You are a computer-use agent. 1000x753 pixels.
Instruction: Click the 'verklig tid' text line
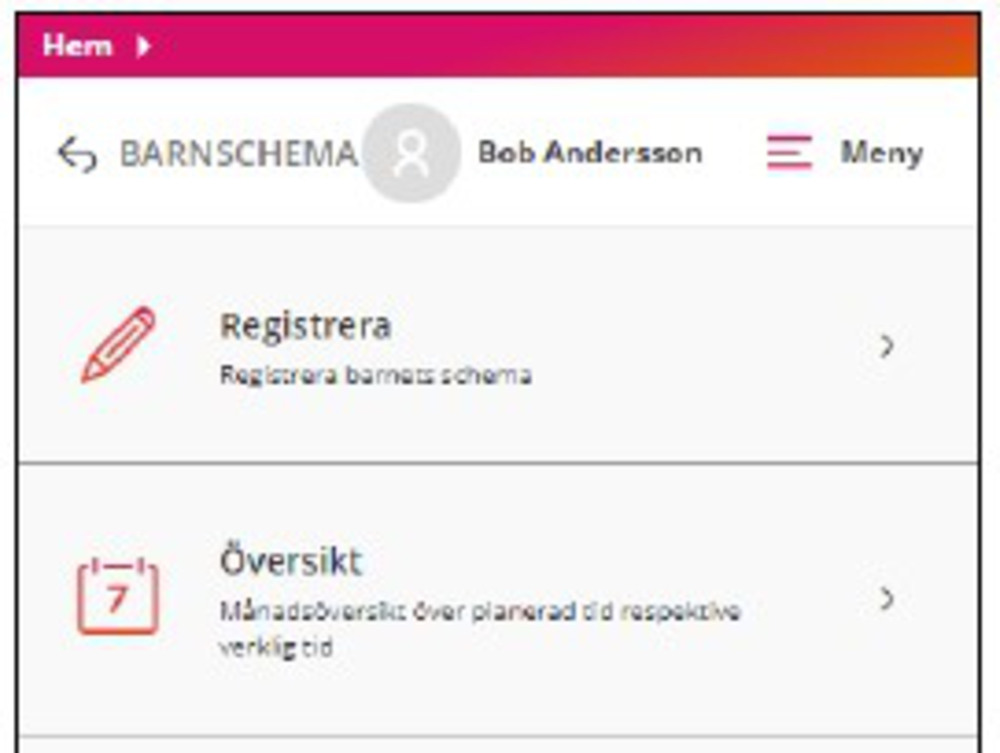(275, 646)
